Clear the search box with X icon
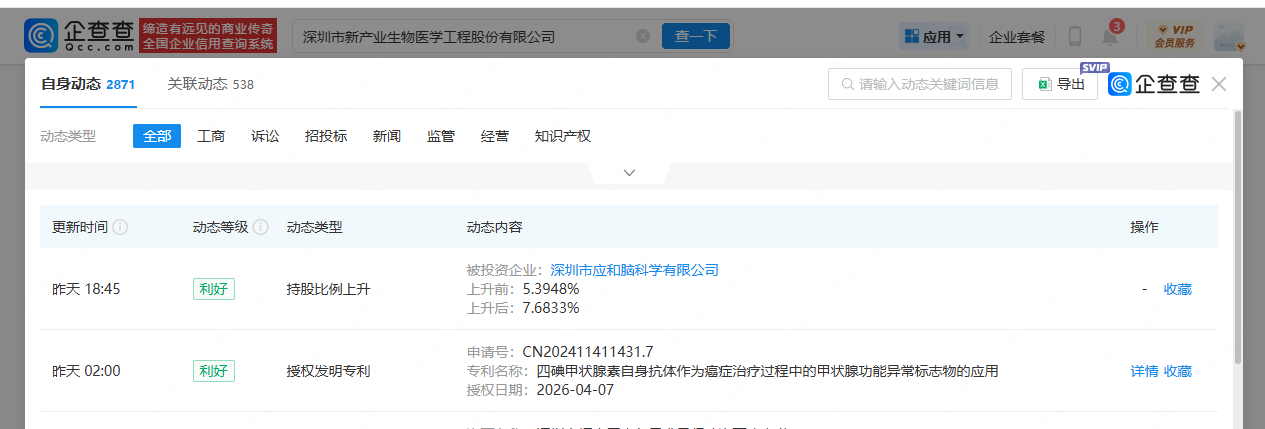The height and width of the screenshot is (429, 1265). [643, 36]
